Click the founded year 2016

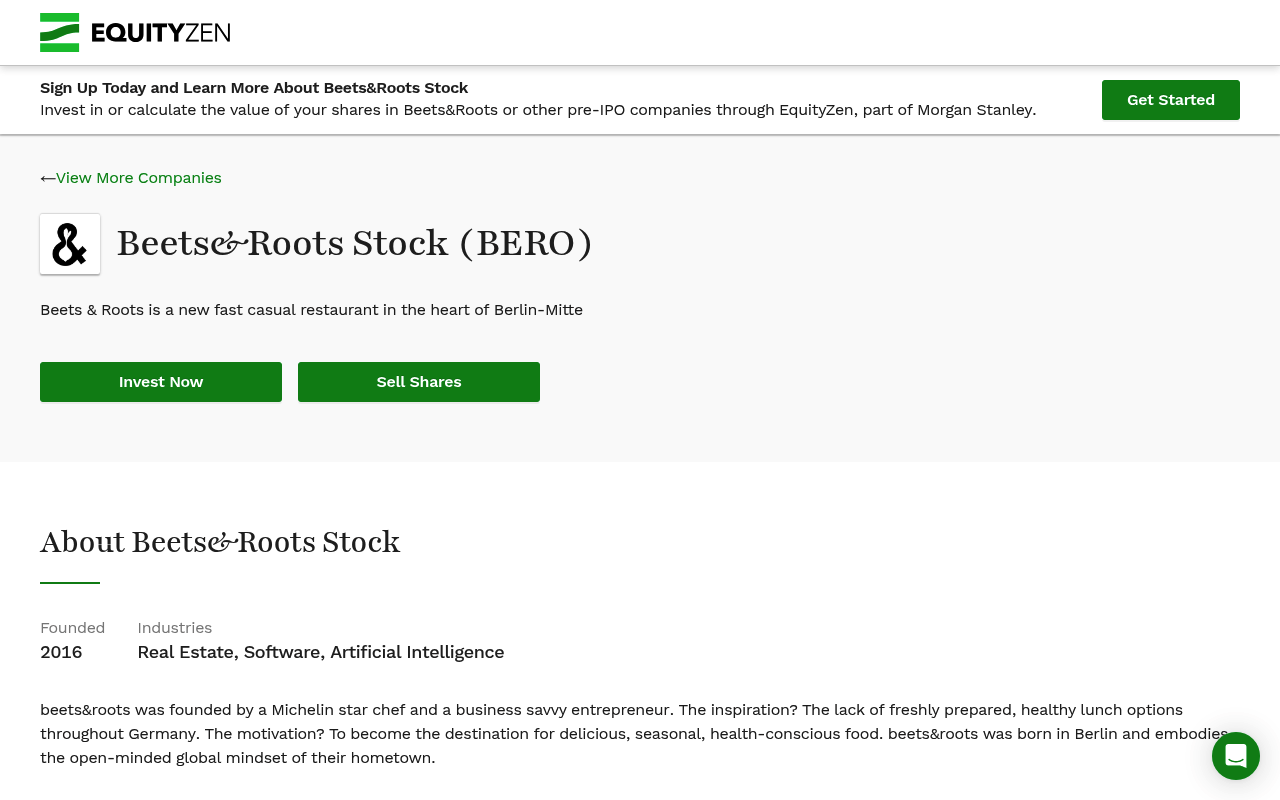pos(61,652)
